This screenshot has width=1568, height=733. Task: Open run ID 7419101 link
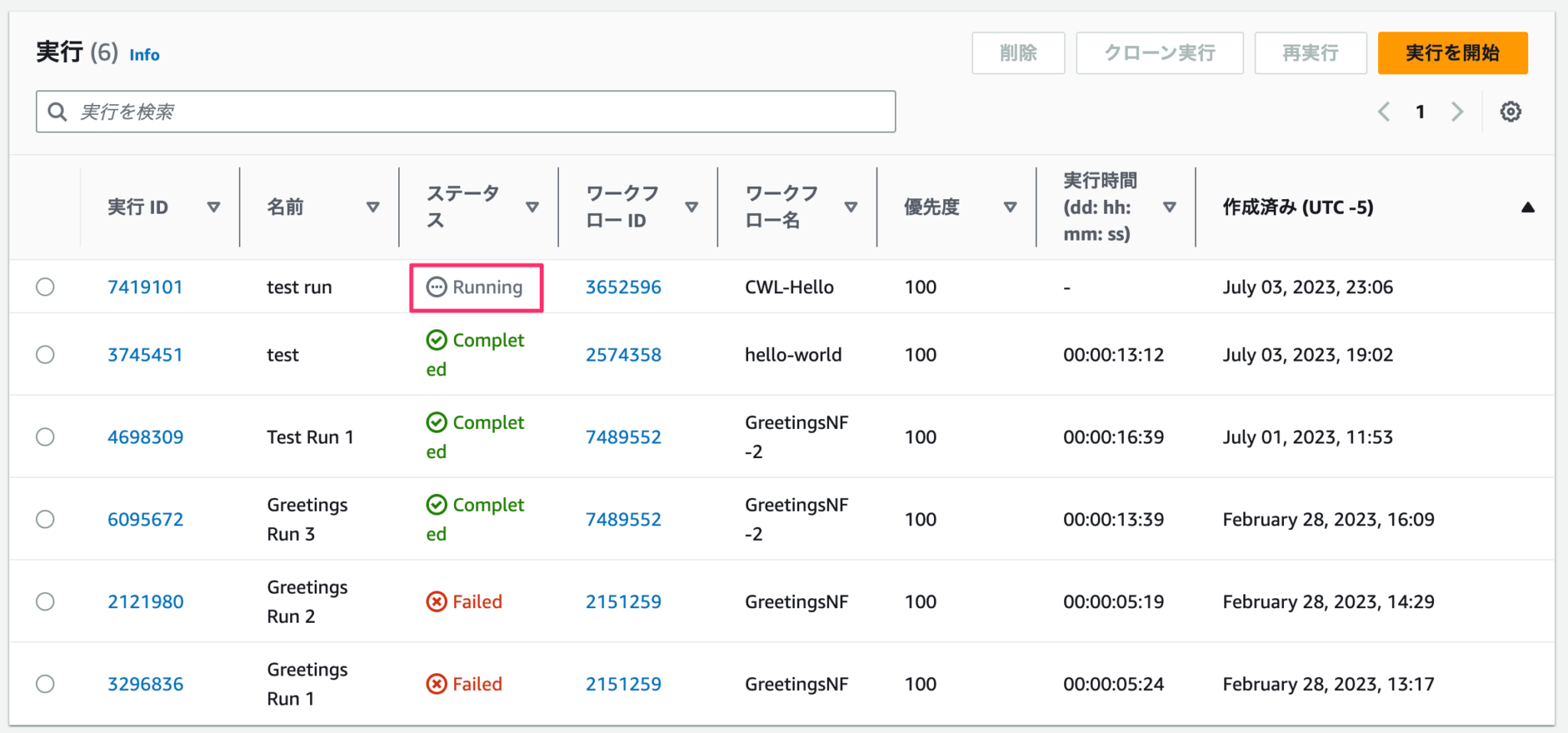click(x=145, y=287)
